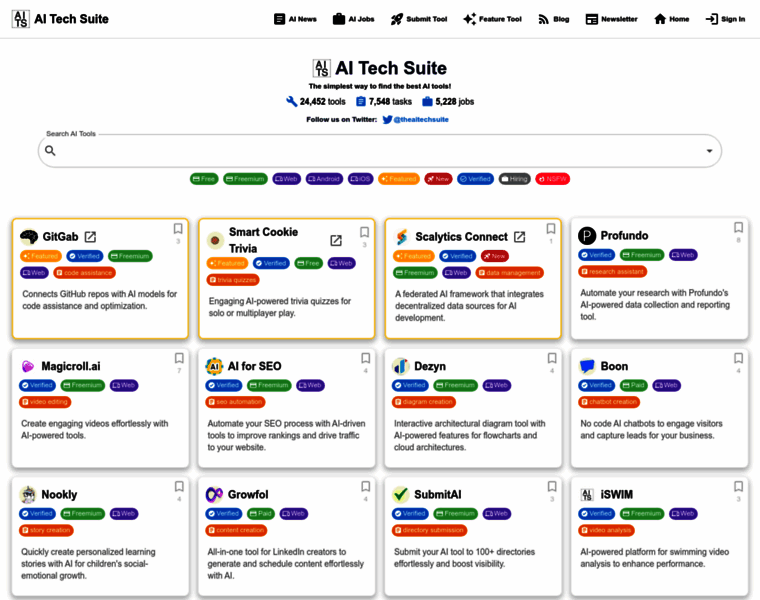The height and width of the screenshot is (600, 760).
Task: Click the Sign In button
Action: click(x=725, y=19)
